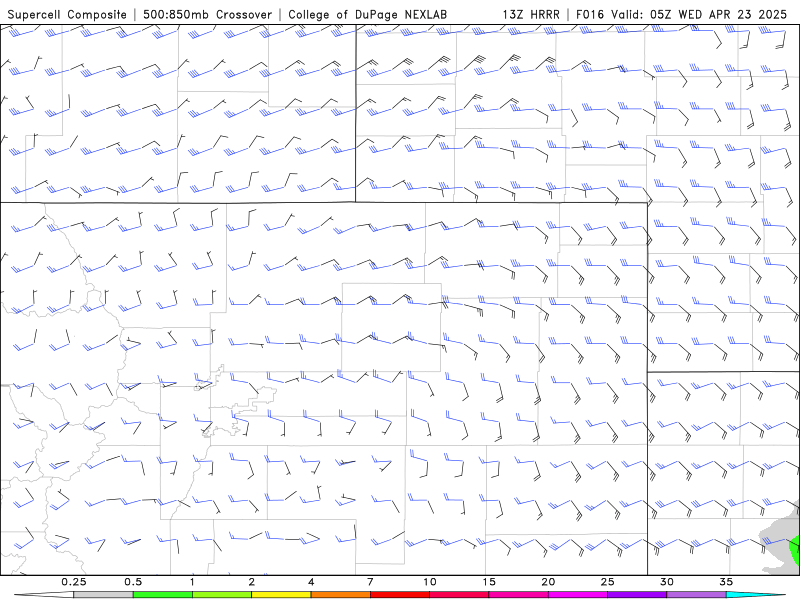Click the "0.25" legend value
The image size is (800, 600).
tap(74, 582)
